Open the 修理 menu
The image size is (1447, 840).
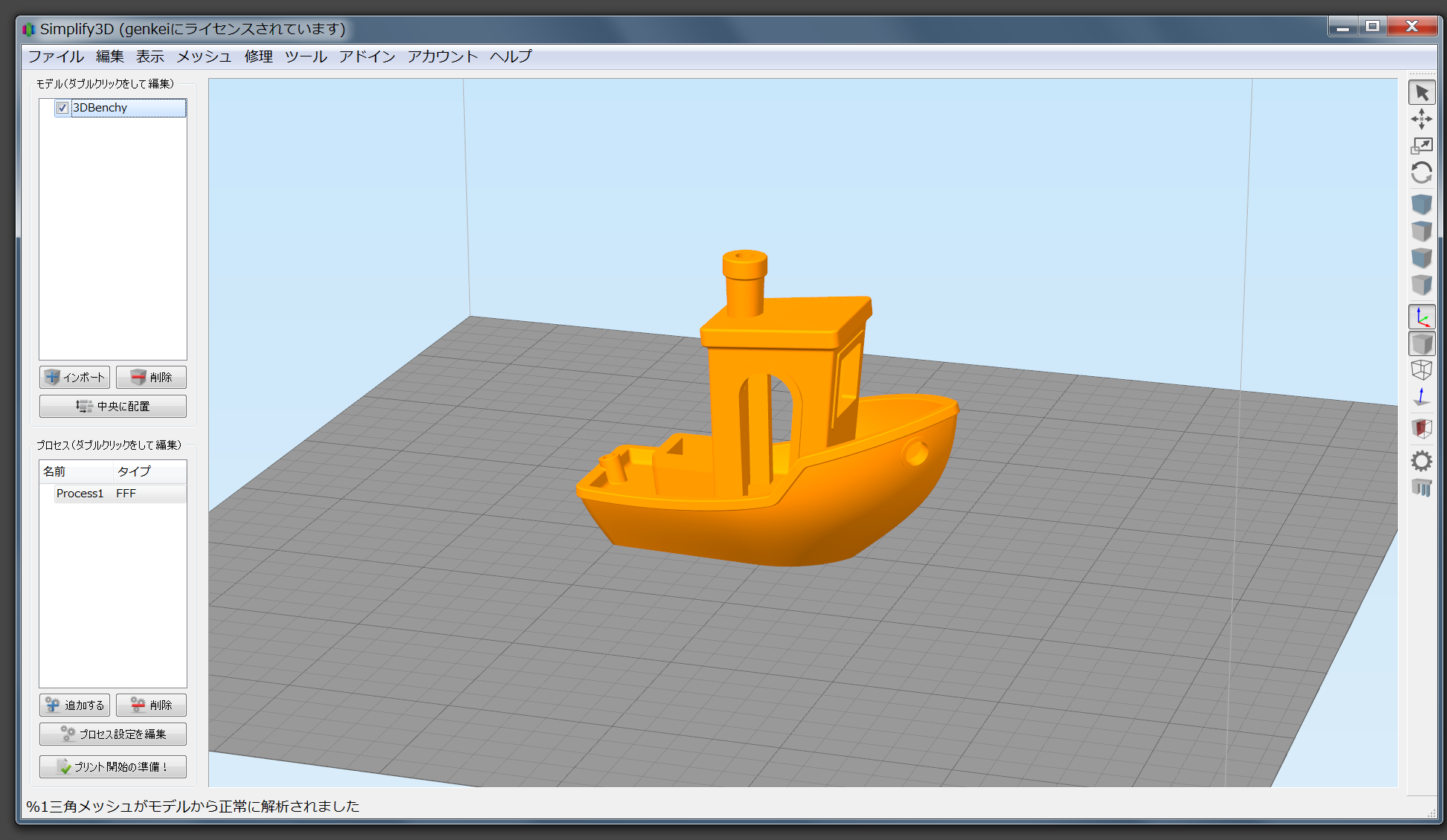259,56
